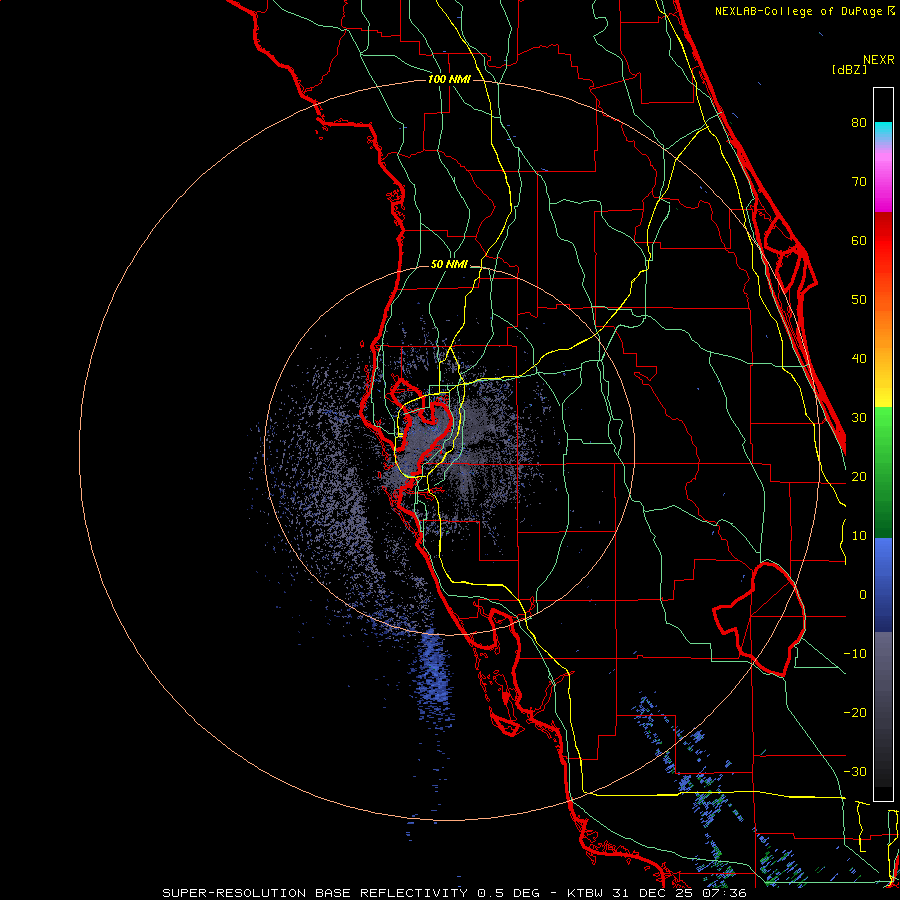
Task: Click the reflectivity dBZ color bar
Action: (883, 444)
